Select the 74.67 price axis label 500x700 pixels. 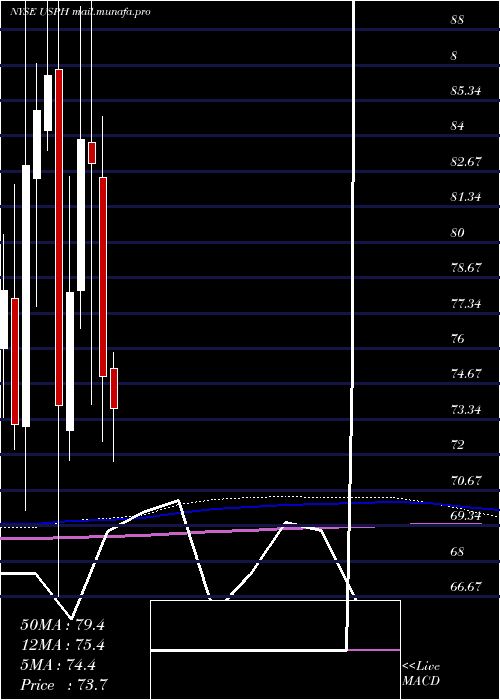click(x=466, y=374)
